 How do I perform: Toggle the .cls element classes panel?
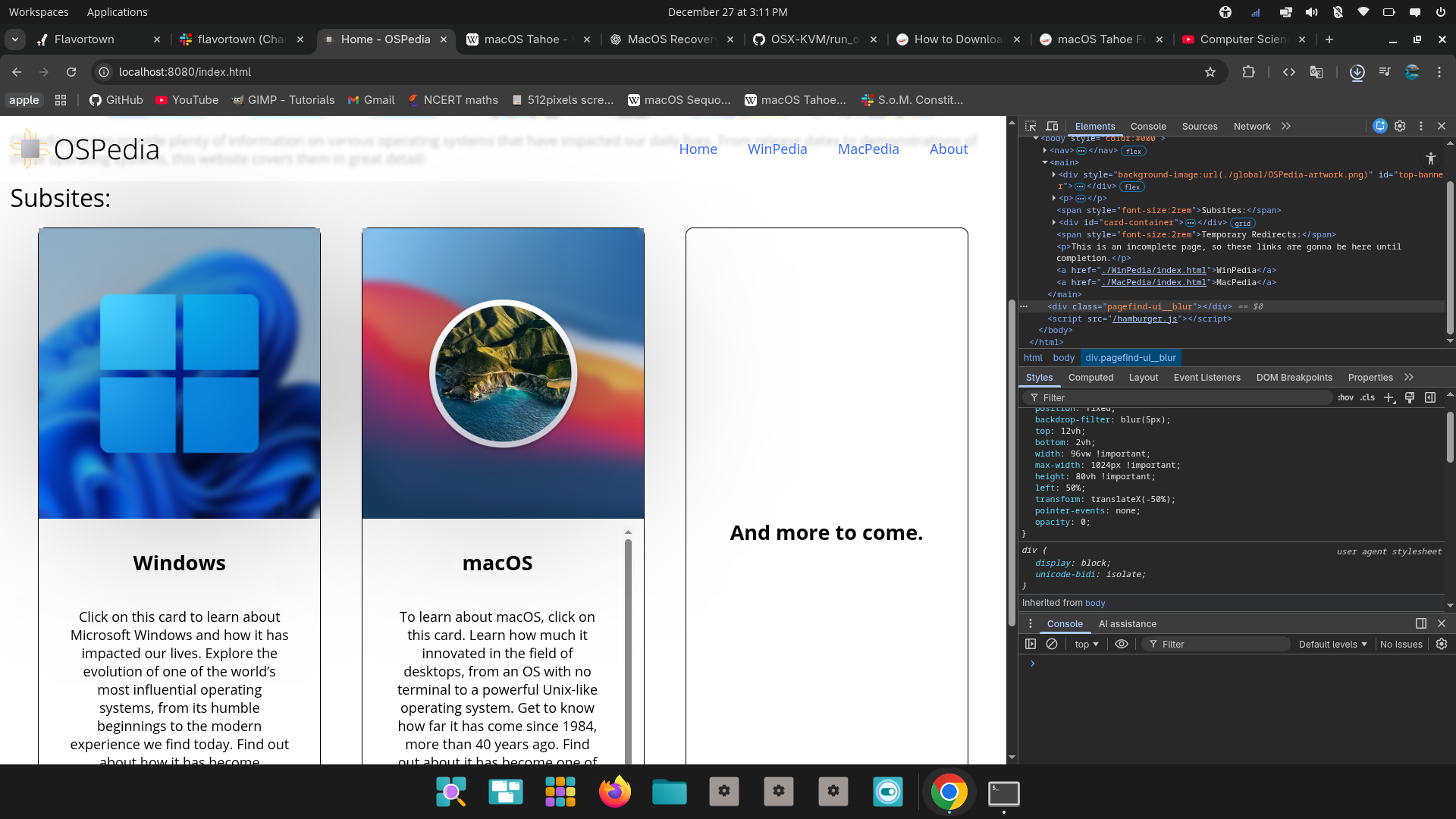[x=1367, y=397]
